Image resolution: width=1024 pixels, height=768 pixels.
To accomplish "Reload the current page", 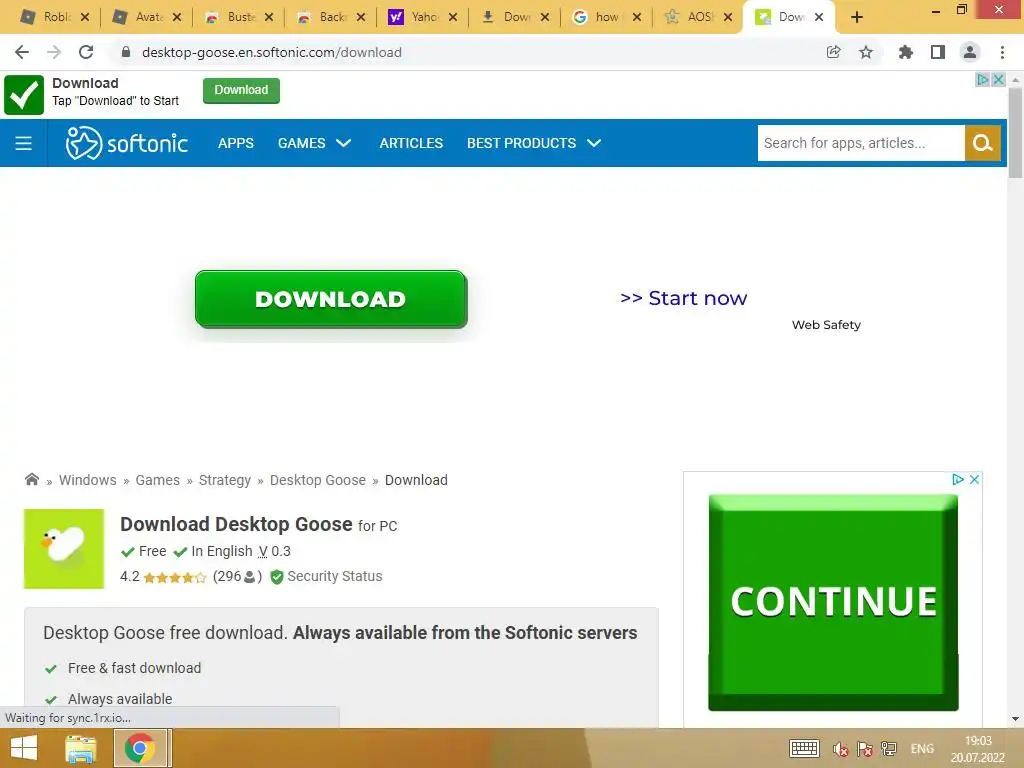I will click(x=86, y=52).
